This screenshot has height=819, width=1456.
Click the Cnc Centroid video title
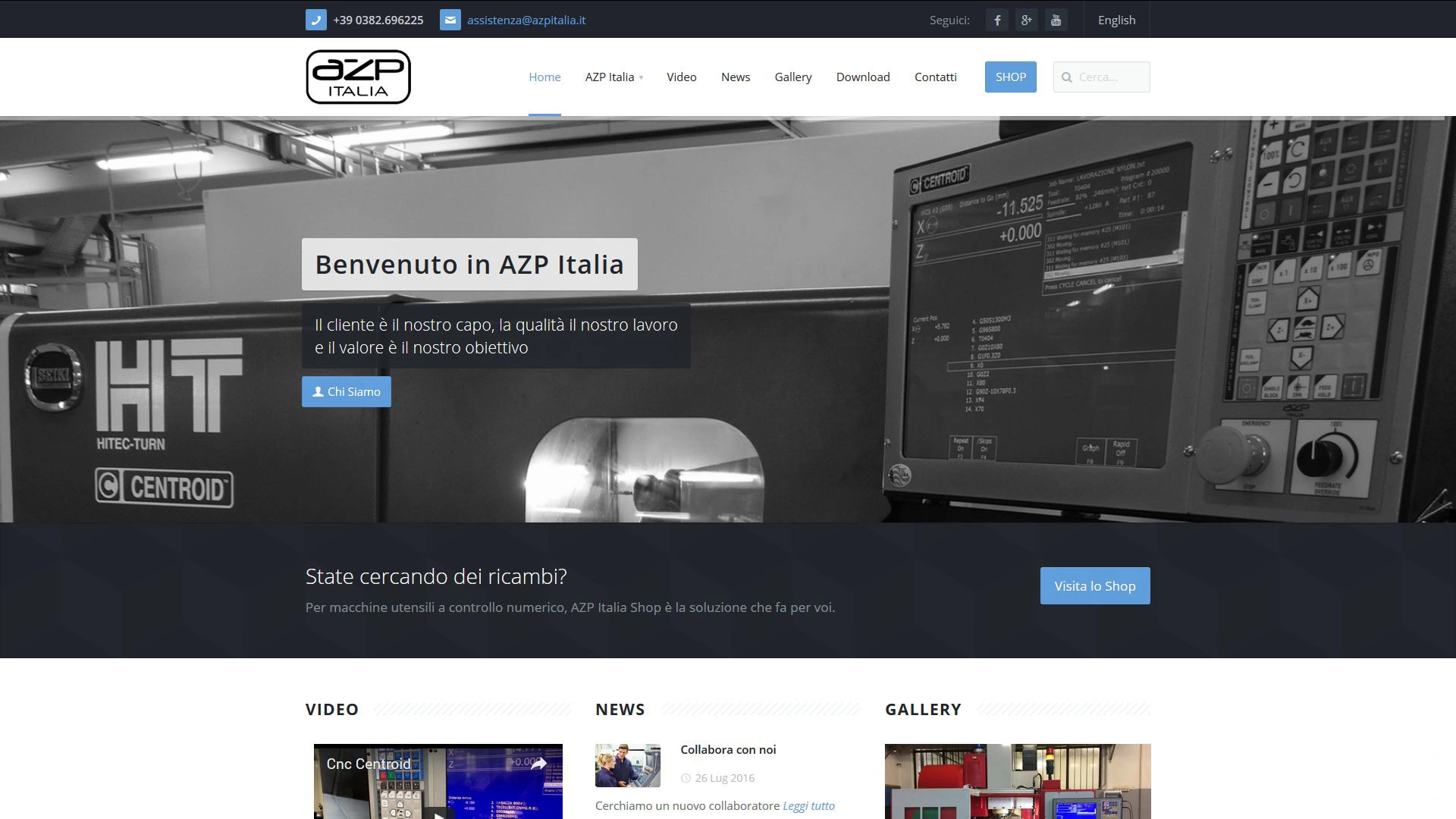(x=369, y=764)
